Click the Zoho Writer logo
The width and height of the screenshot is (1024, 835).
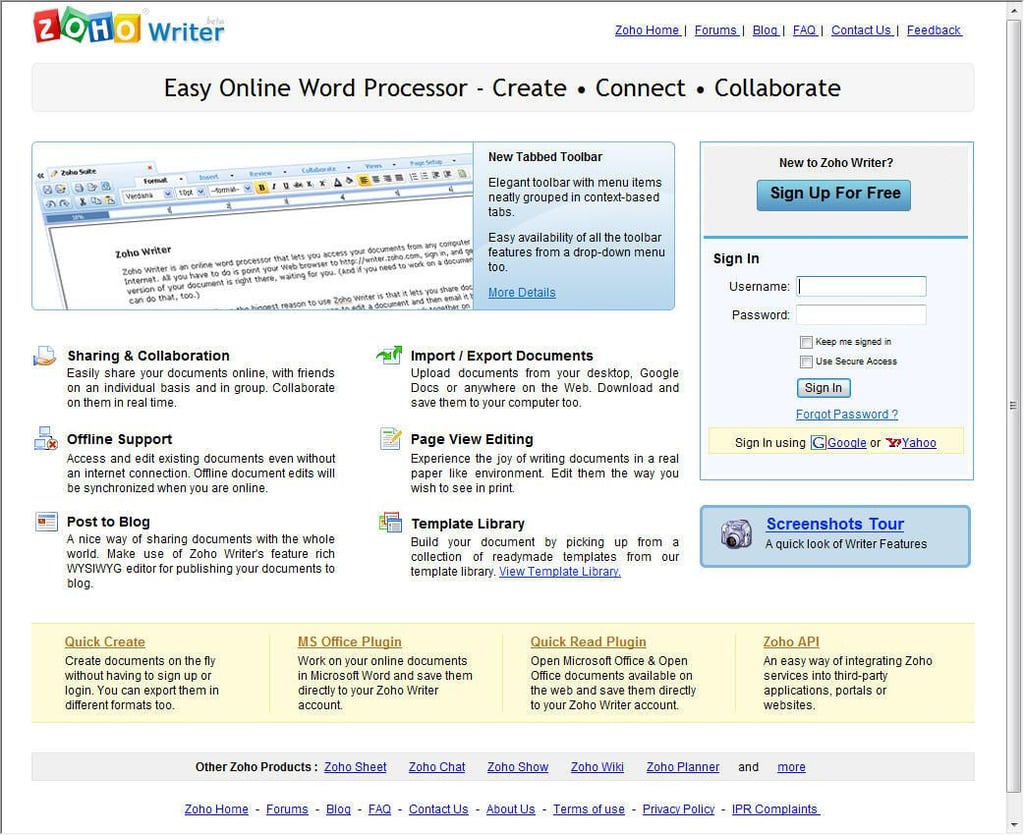(x=129, y=27)
